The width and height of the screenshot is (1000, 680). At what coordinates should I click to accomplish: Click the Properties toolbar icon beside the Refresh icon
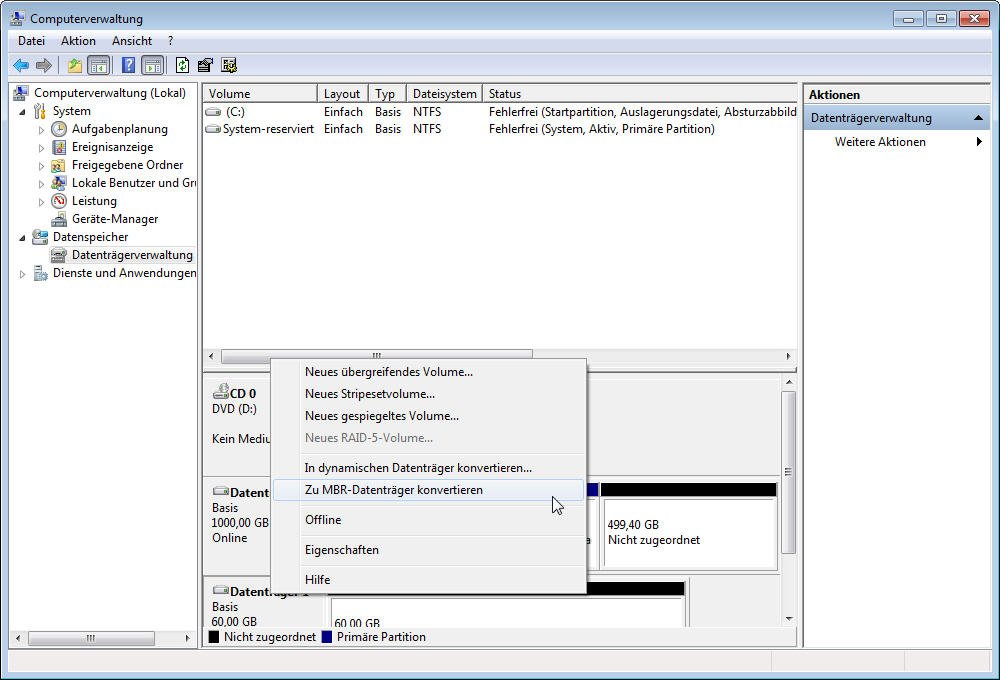(x=205, y=65)
